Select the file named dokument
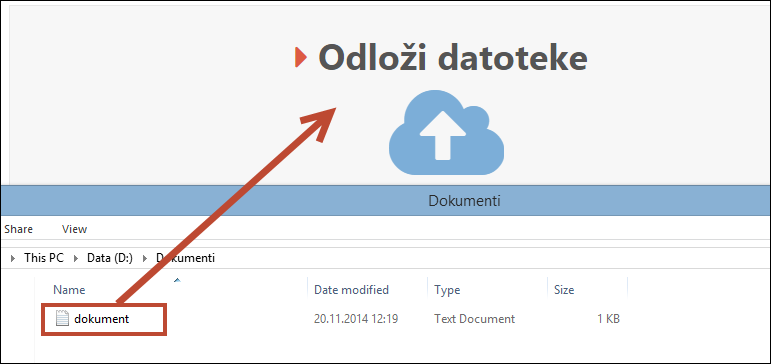This screenshot has width=771, height=364. [102, 319]
